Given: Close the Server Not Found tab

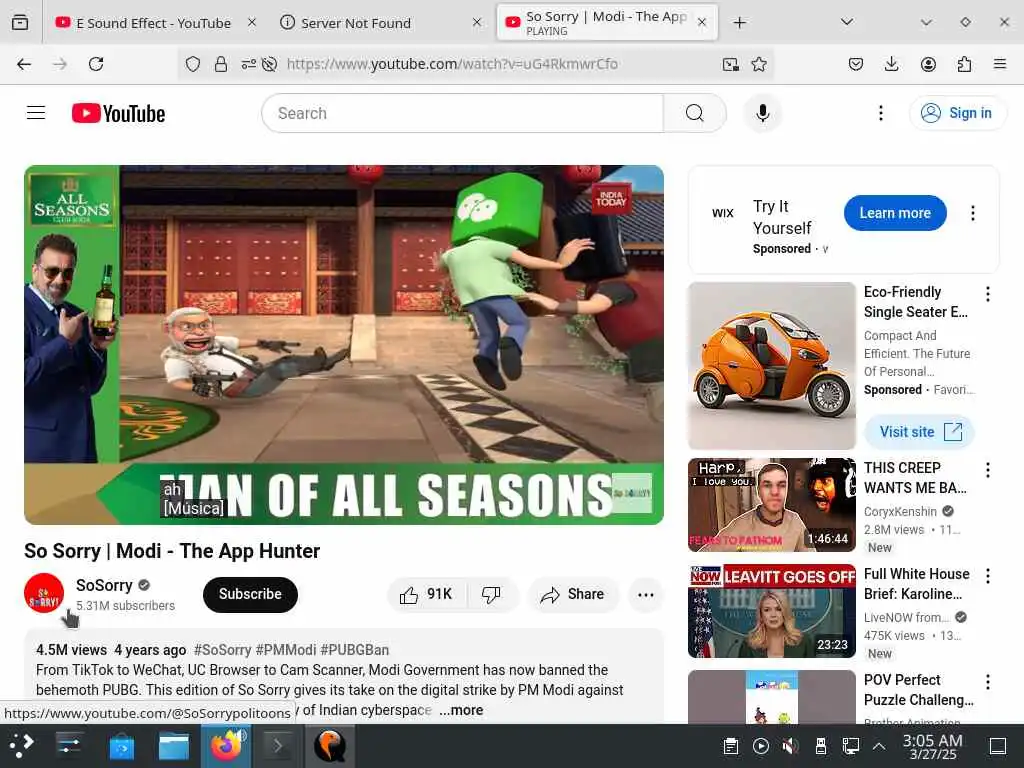Looking at the screenshot, I should 477,23.
